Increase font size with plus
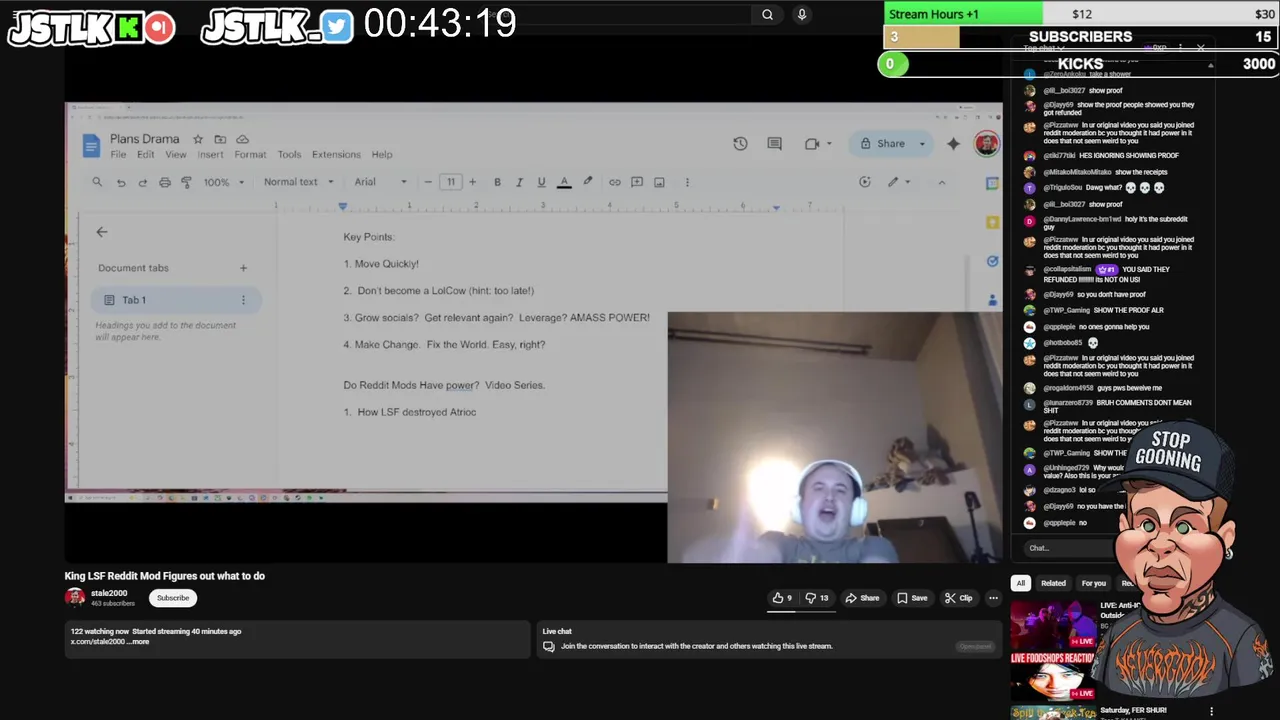This screenshot has width=1280, height=720. (x=472, y=182)
